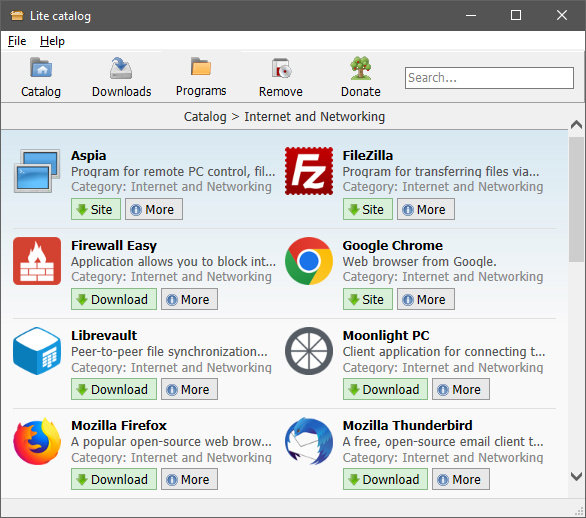Click the Firewall Easy application icon

click(37, 261)
